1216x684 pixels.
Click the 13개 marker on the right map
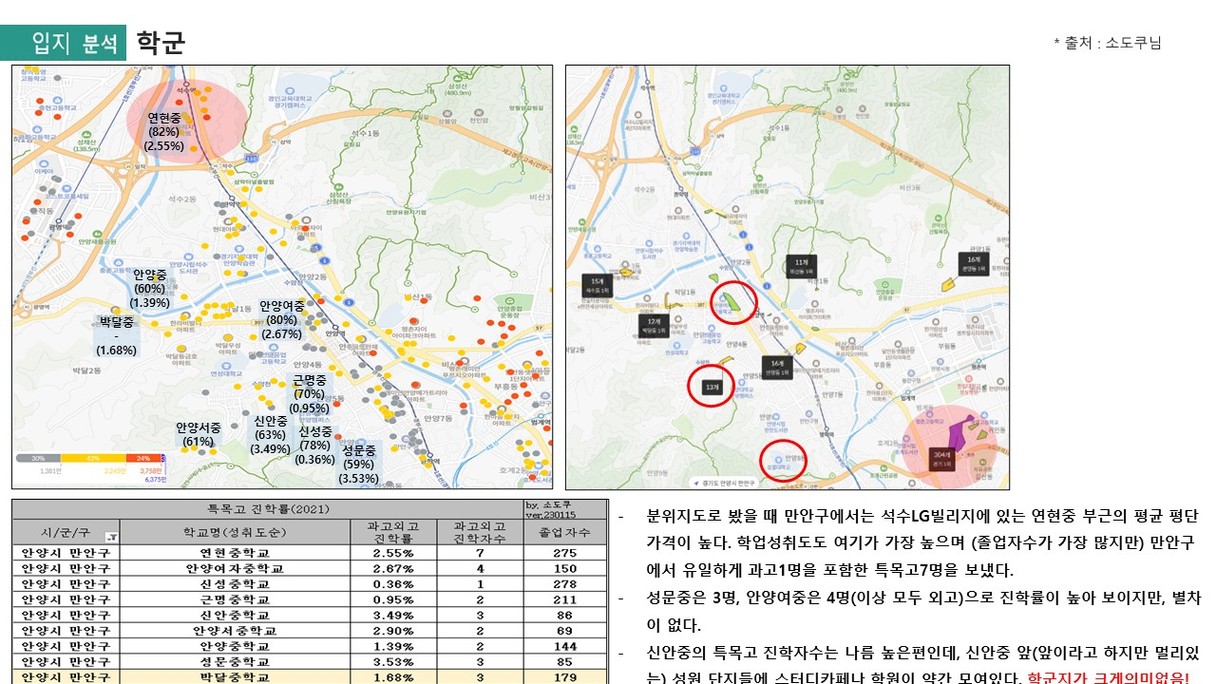712,387
